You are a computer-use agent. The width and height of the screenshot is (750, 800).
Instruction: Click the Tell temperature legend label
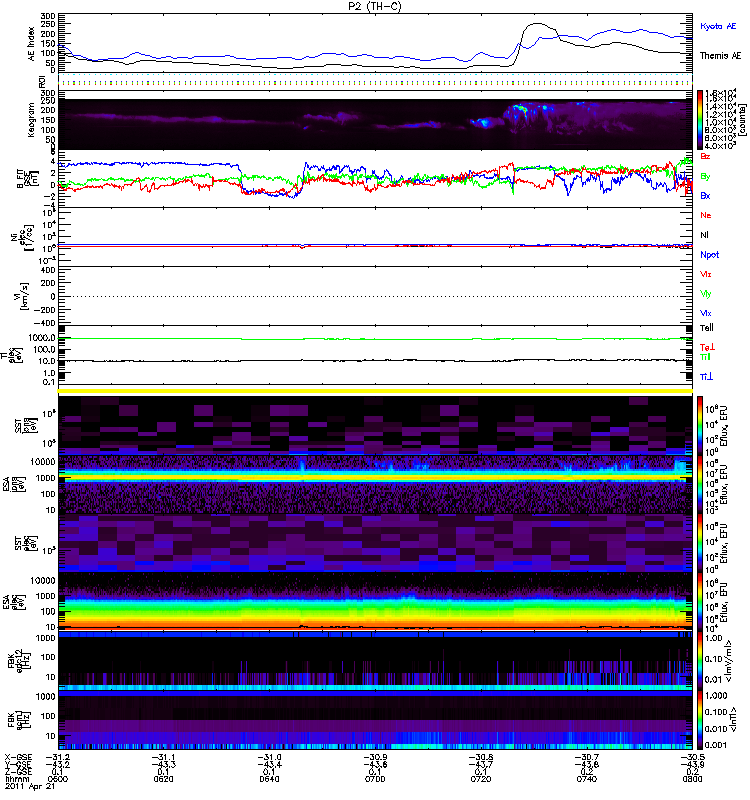pos(707,328)
